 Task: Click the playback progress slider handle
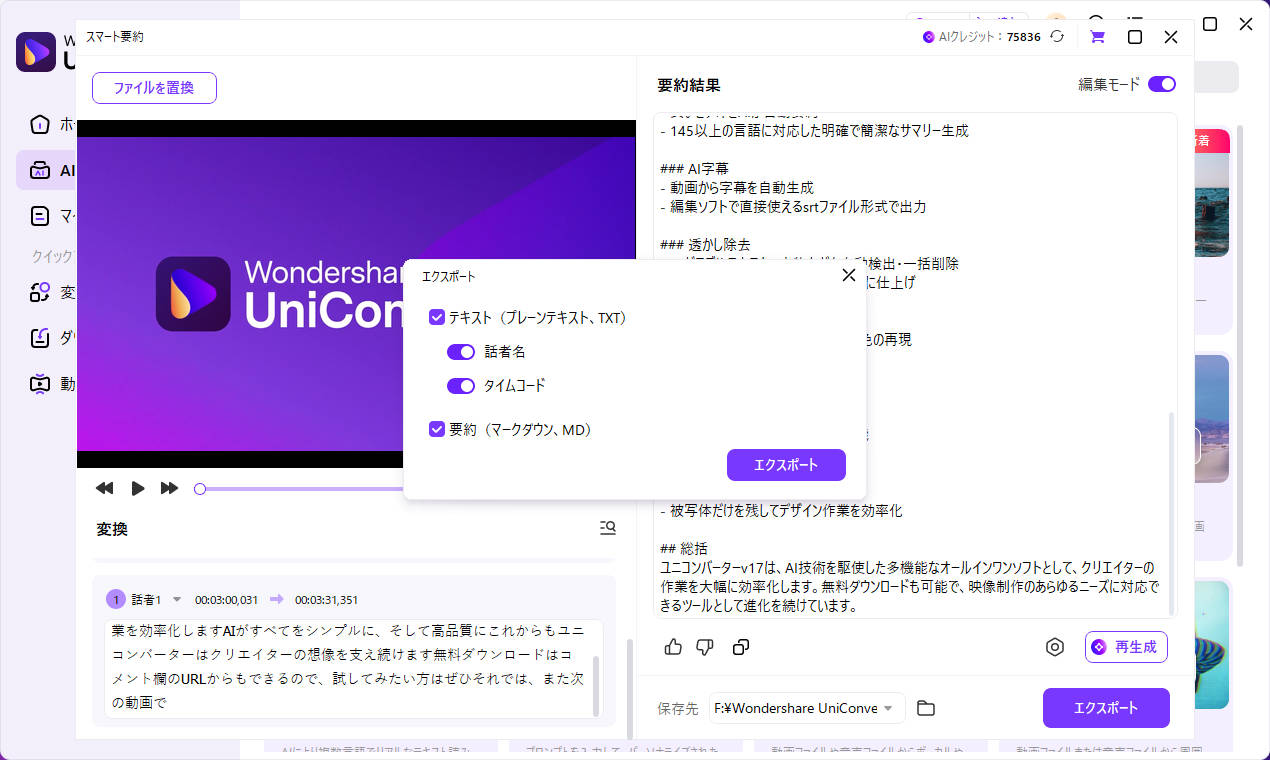pos(200,488)
